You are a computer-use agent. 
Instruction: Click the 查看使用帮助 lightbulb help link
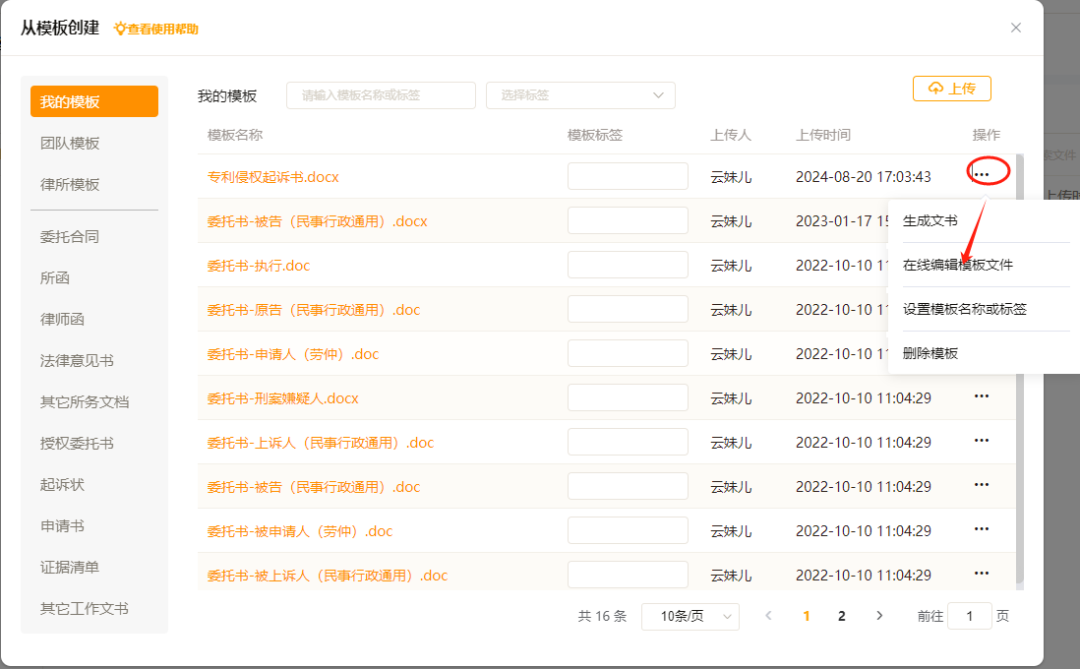tap(156, 29)
